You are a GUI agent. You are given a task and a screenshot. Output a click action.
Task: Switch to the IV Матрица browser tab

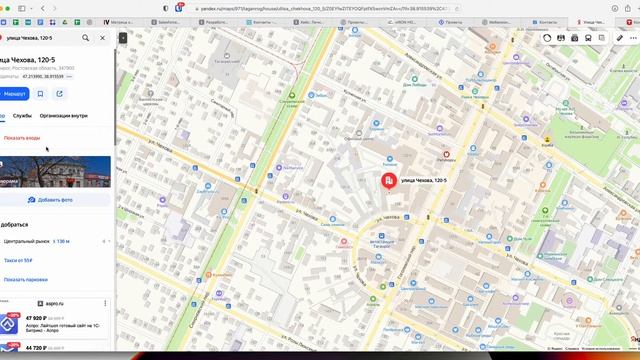[118, 22]
